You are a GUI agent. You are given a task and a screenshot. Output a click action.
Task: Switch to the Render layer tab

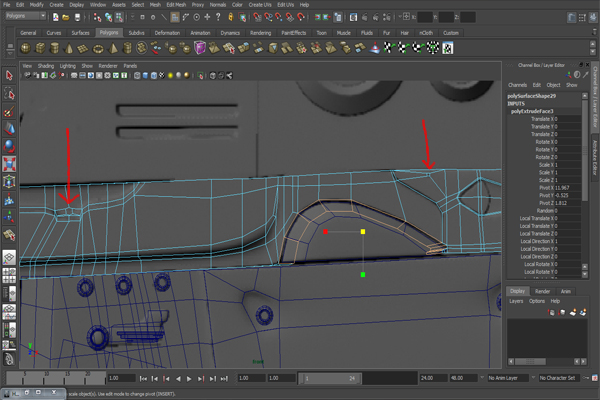tap(542, 291)
